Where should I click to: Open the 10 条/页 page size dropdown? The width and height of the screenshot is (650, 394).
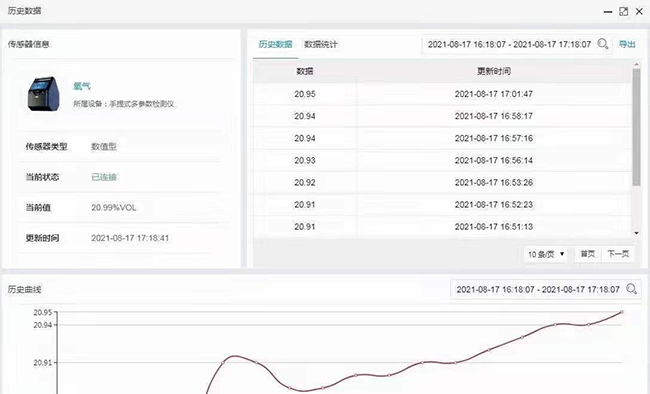[546, 254]
